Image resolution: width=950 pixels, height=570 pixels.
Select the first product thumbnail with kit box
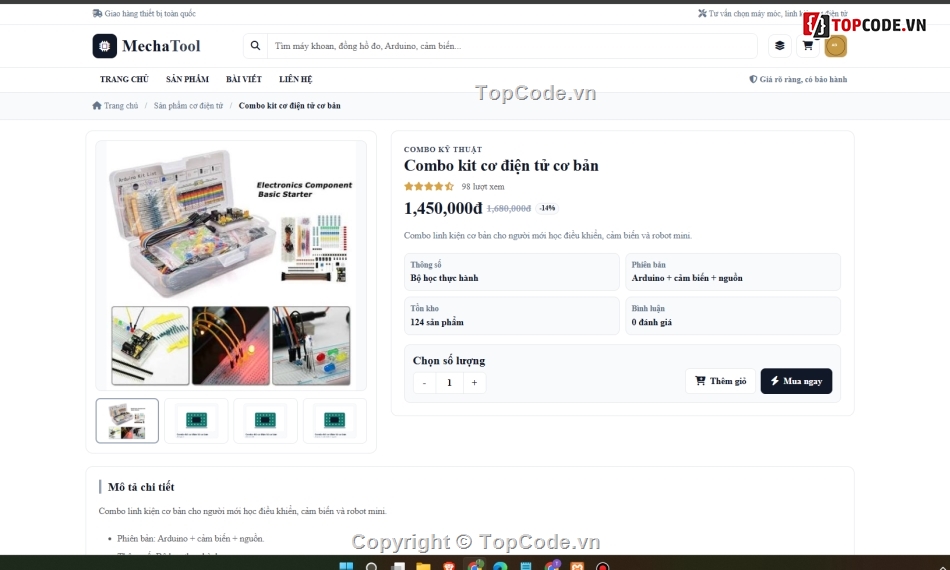pyautogui.click(x=127, y=420)
